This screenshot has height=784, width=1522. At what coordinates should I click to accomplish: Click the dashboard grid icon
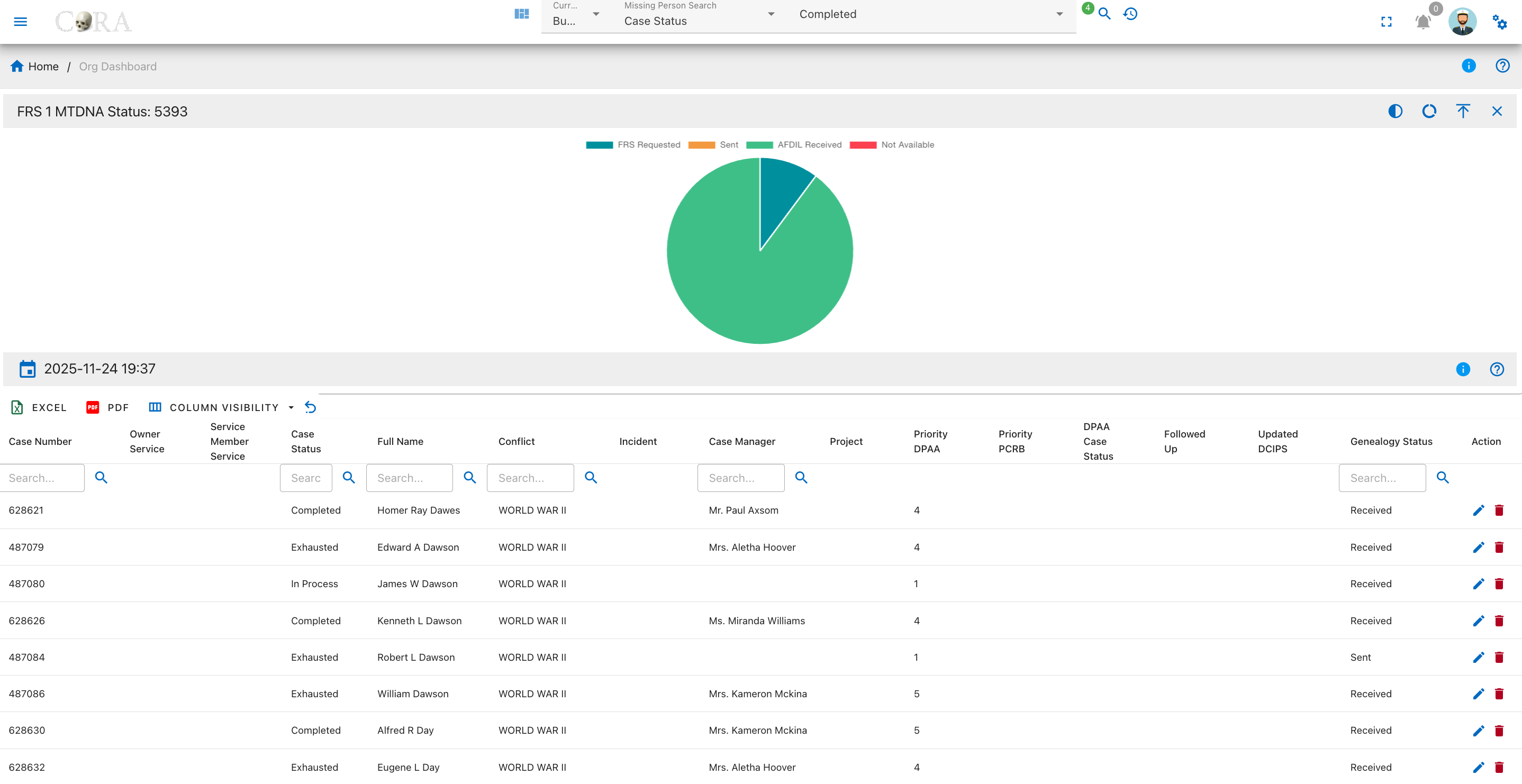[521, 14]
